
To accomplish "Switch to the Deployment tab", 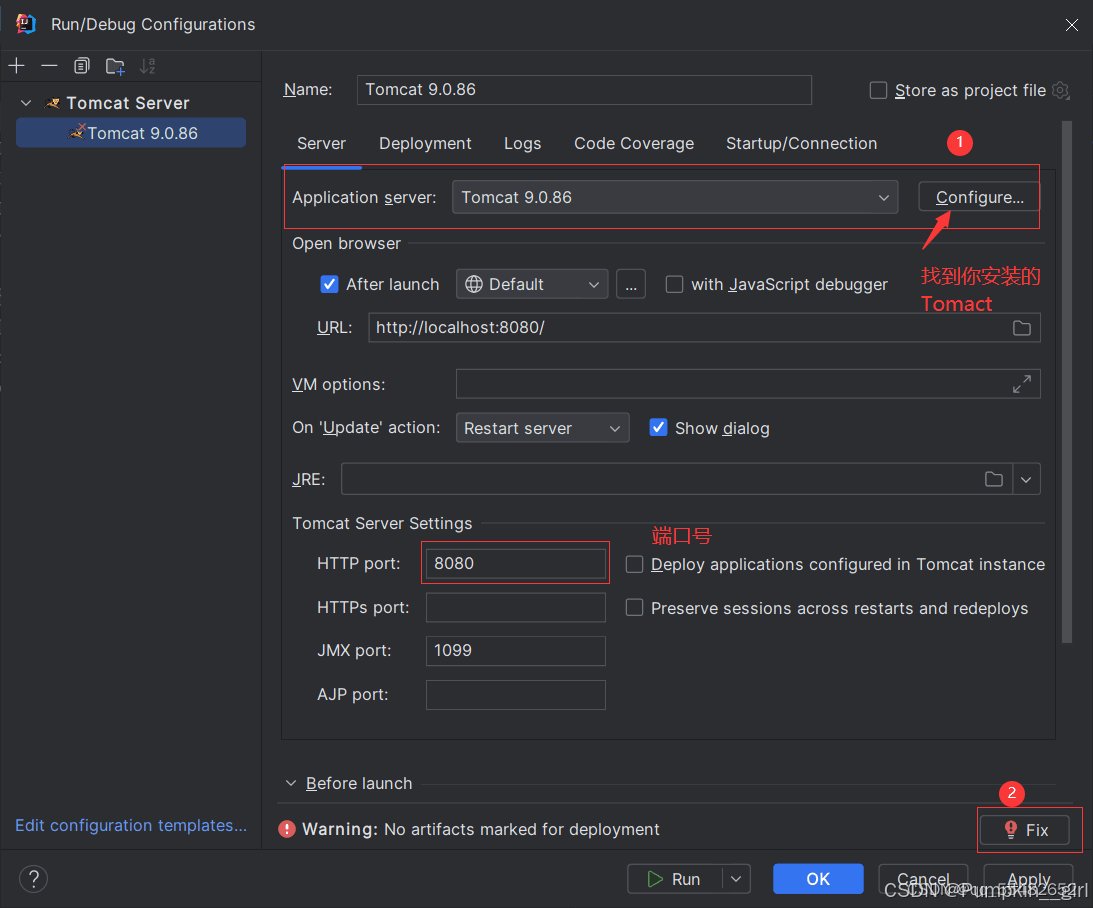I will coord(425,144).
